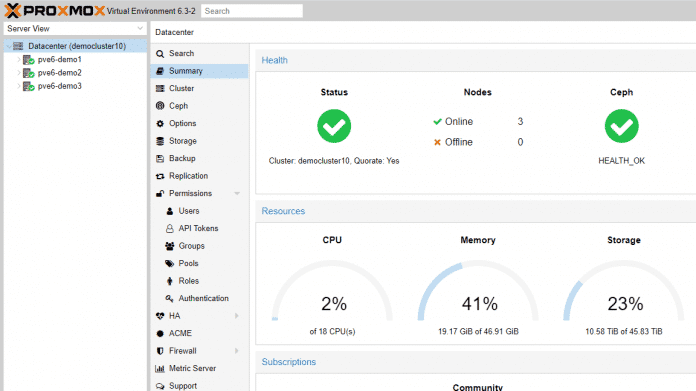Open the Options menu item
696x391 pixels.
pos(199,123)
